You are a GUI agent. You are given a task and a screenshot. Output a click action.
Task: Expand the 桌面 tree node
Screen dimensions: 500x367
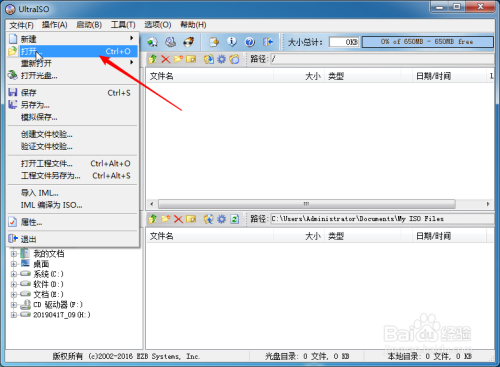click(x=14, y=264)
